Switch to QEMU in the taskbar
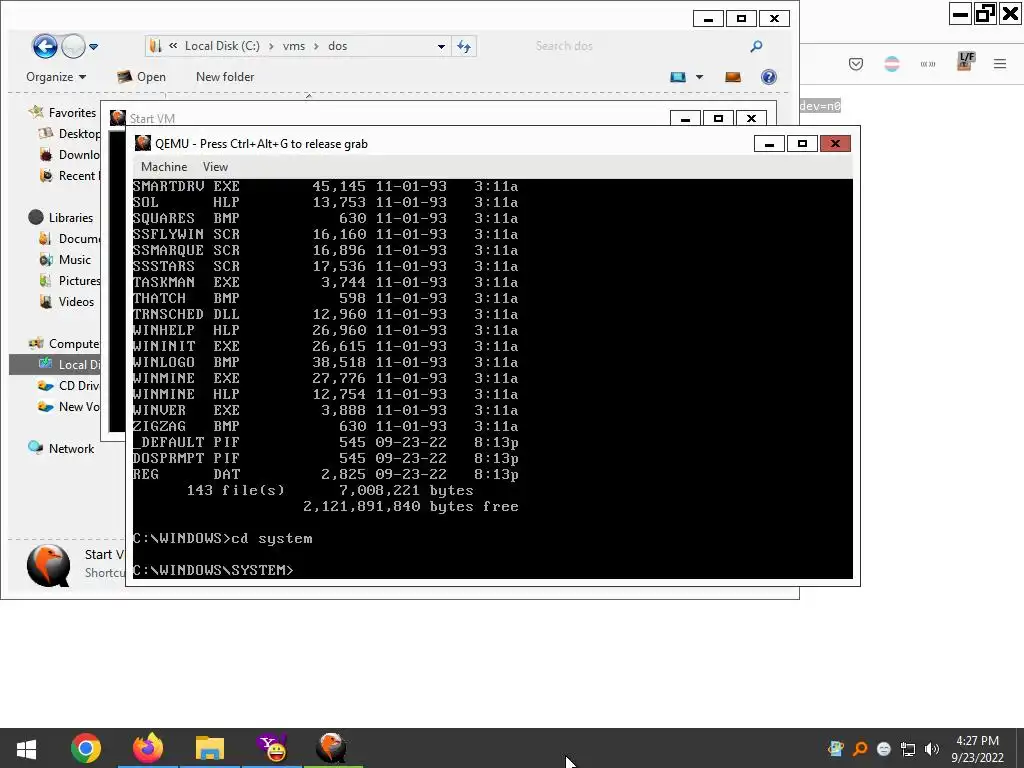1024x768 pixels. [332, 748]
